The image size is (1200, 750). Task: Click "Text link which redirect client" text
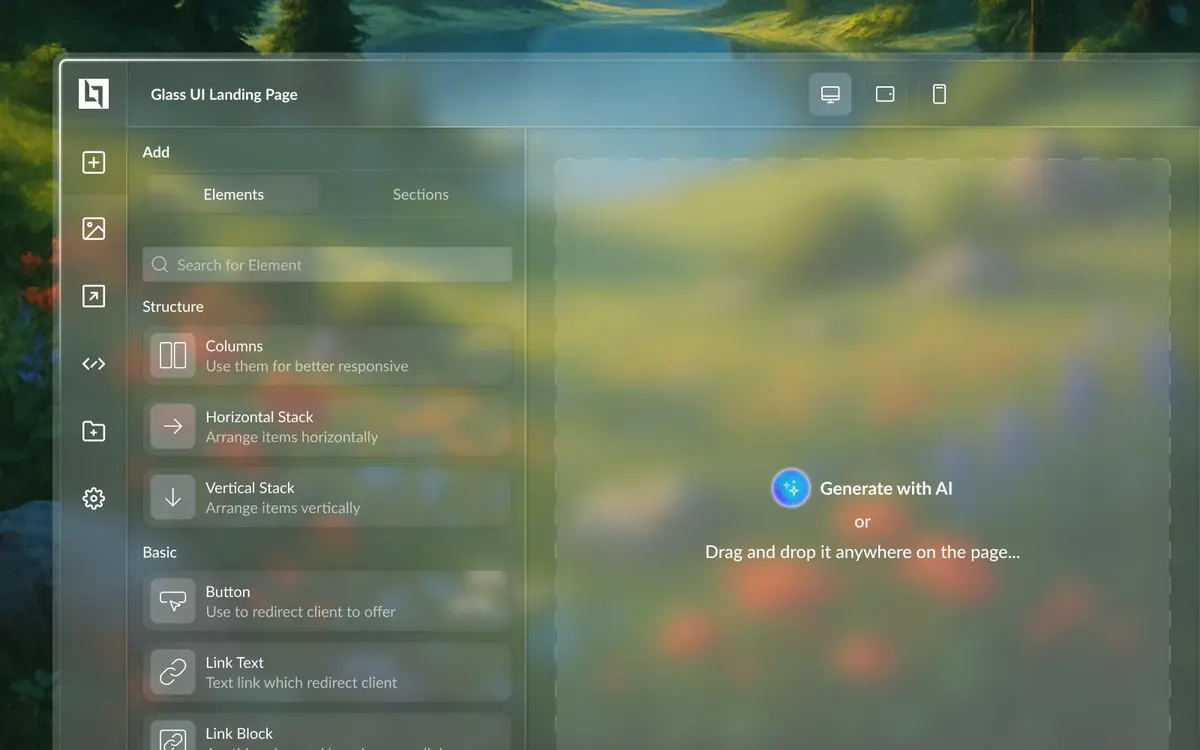pos(302,683)
